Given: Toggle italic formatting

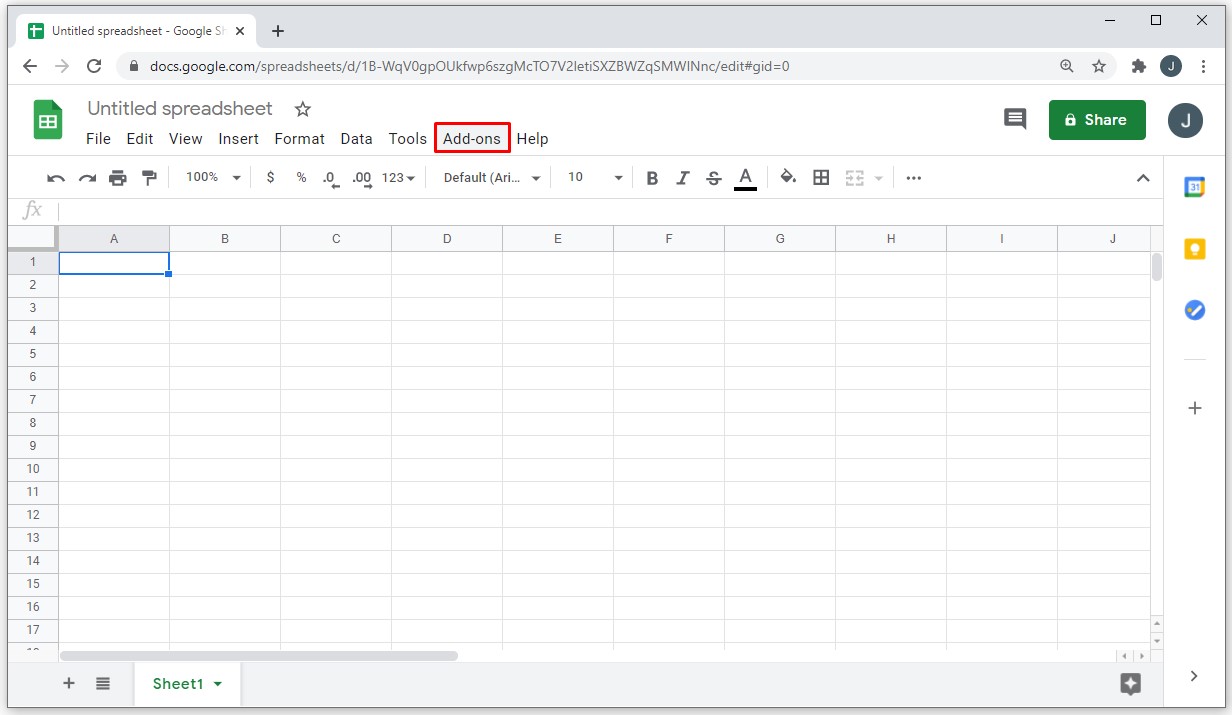Looking at the screenshot, I should 683,178.
